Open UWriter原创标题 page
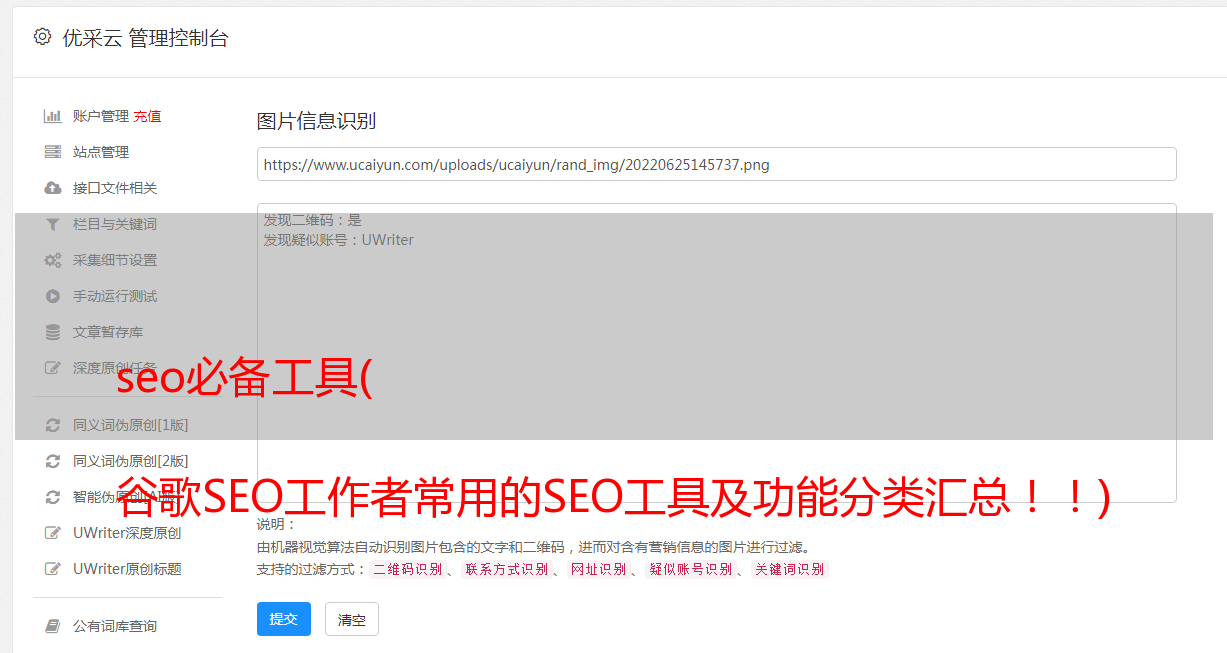 [x=127, y=569]
